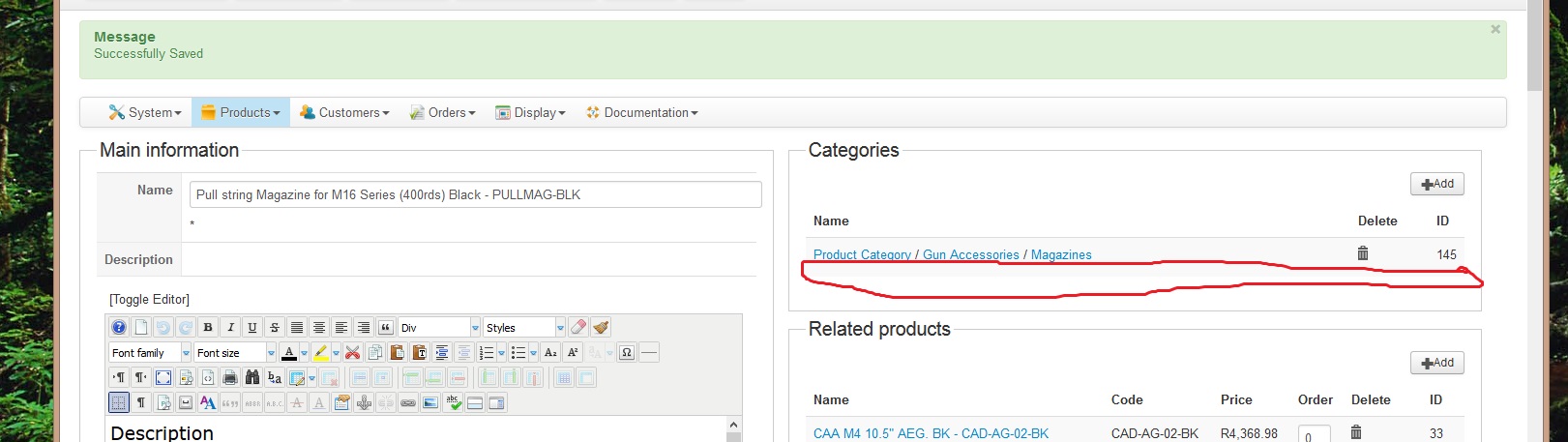Toggle italic formatting

click(230, 328)
